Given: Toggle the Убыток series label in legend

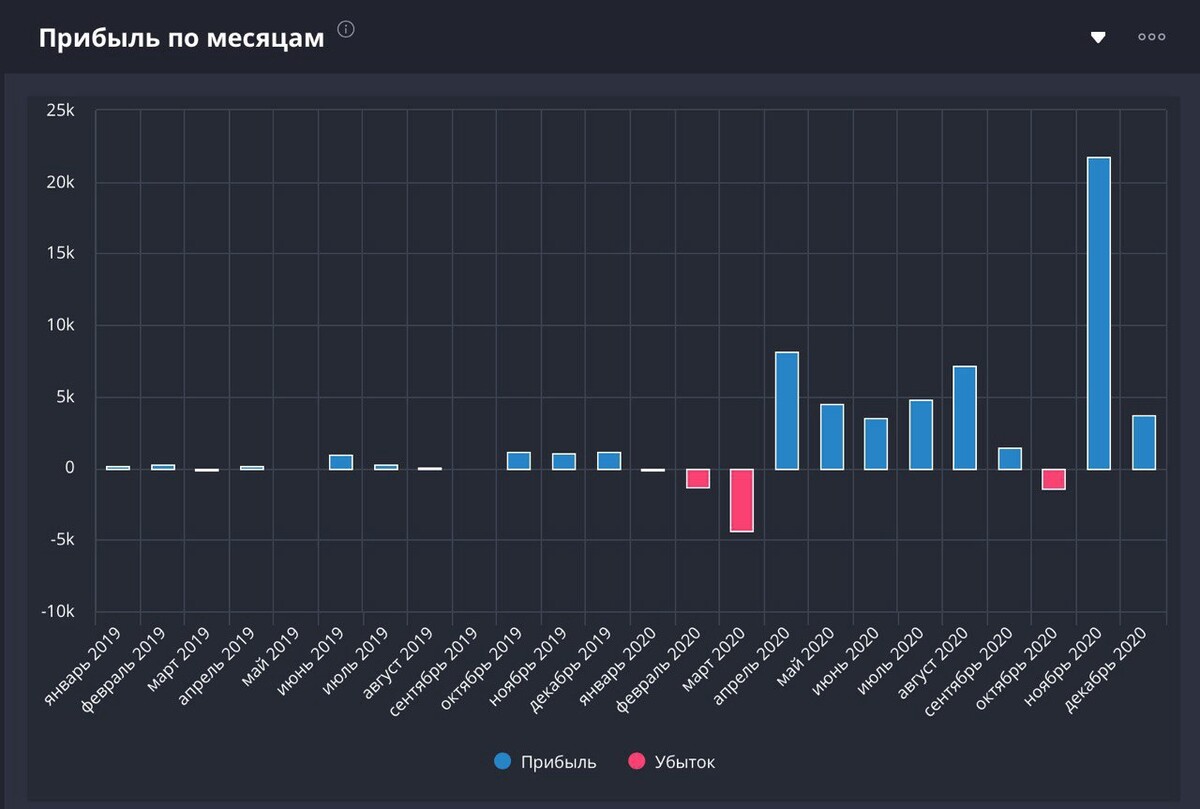Looking at the screenshot, I should pos(685,762).
